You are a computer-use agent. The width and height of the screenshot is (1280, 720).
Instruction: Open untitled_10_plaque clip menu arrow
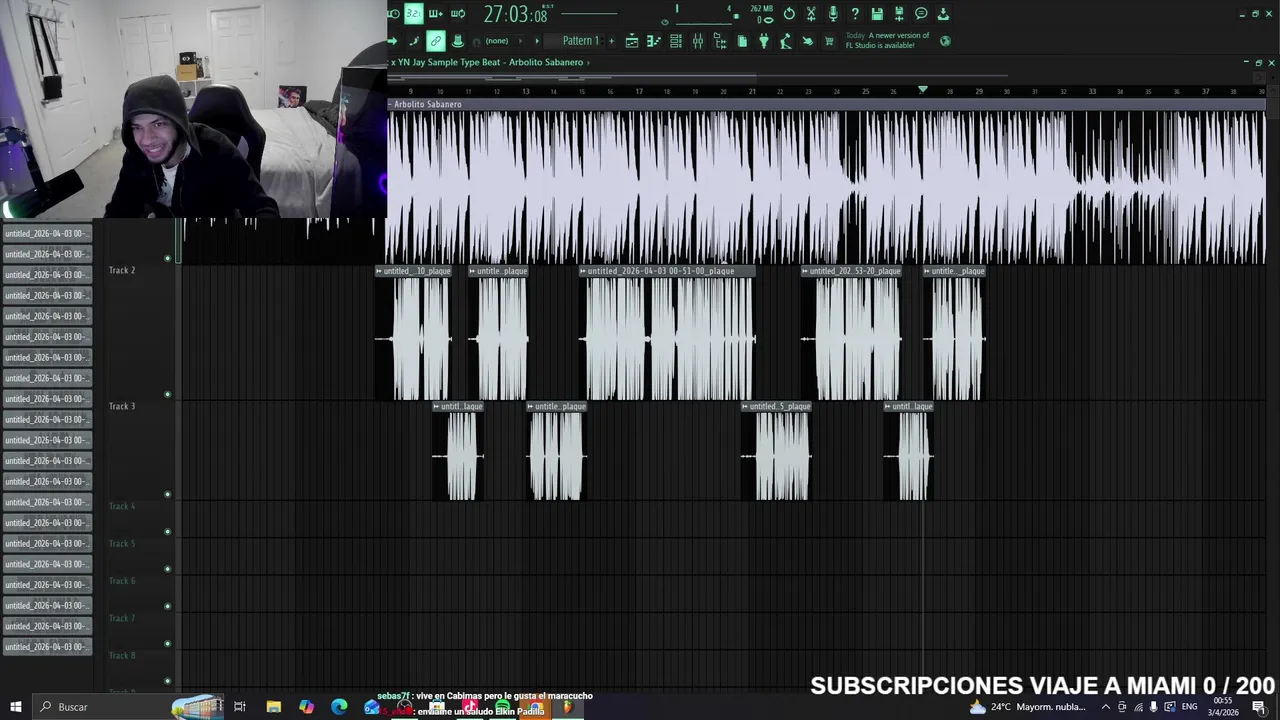click(379, 271)
